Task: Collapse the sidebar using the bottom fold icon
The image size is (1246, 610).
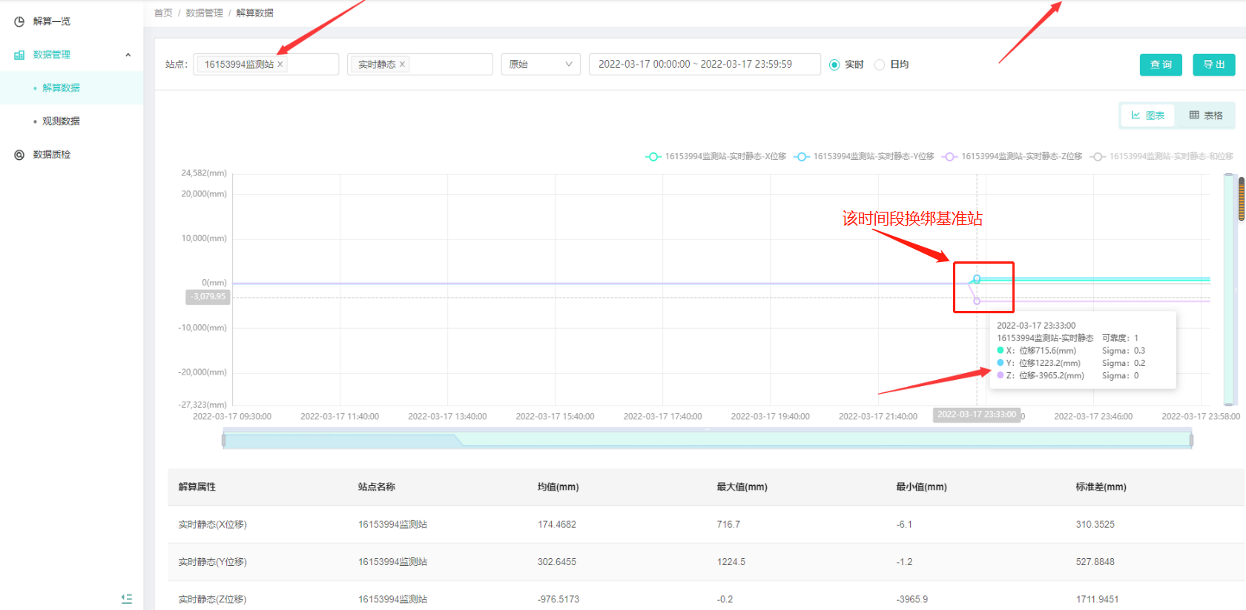Action: [127, 598]
